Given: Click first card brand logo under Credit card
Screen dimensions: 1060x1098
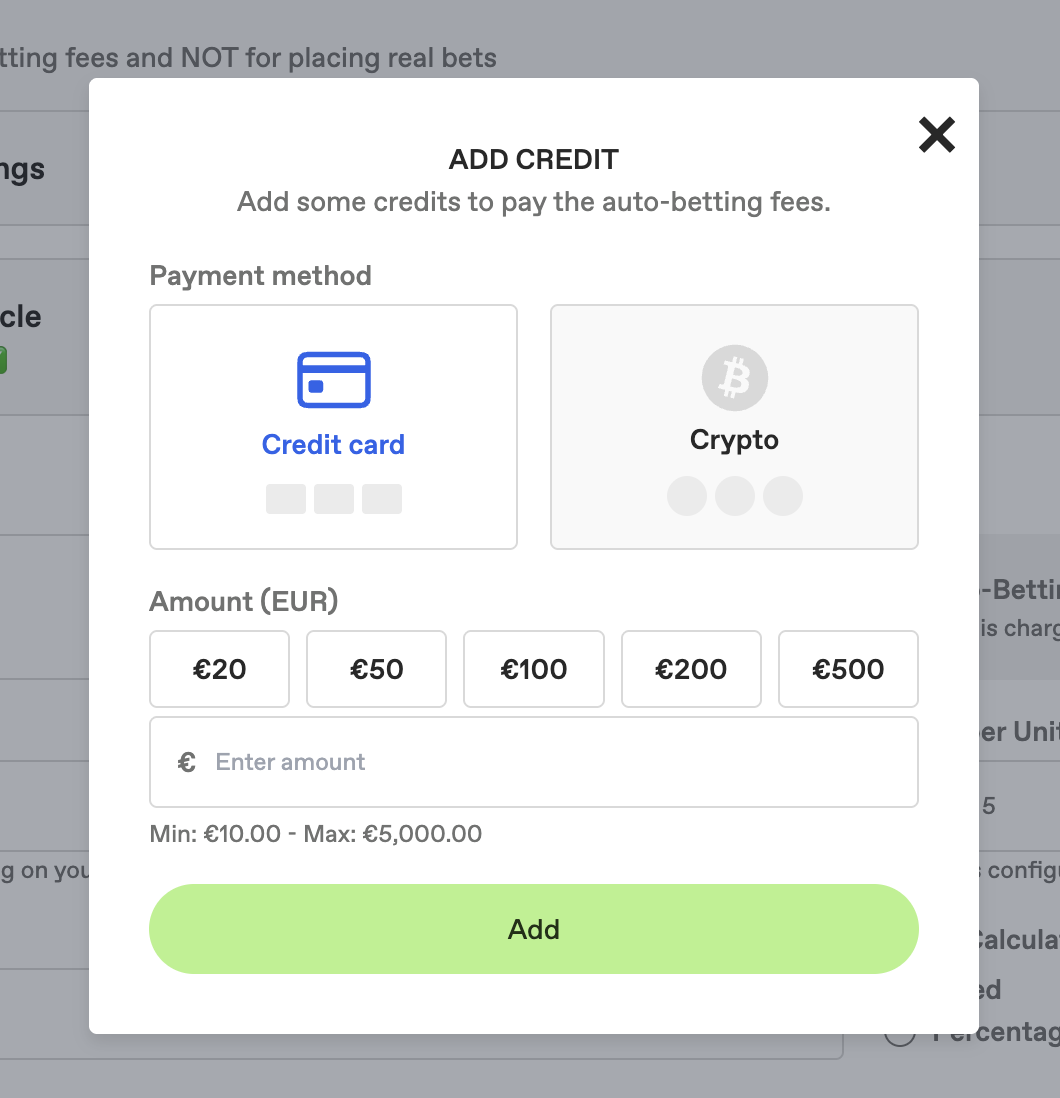Looking at the screenshot, I should pos(286,499).
